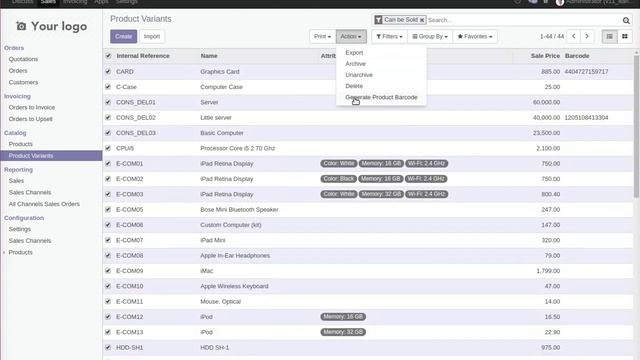Open the Bose Mini Bluetooth Speaker record
The image size is (640, 360).
pyautogui.click(x=239, y=209)
